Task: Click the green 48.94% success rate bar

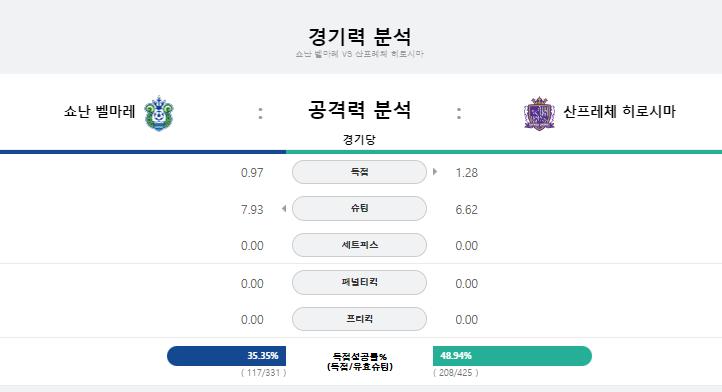Action: [x=512, y=356]
